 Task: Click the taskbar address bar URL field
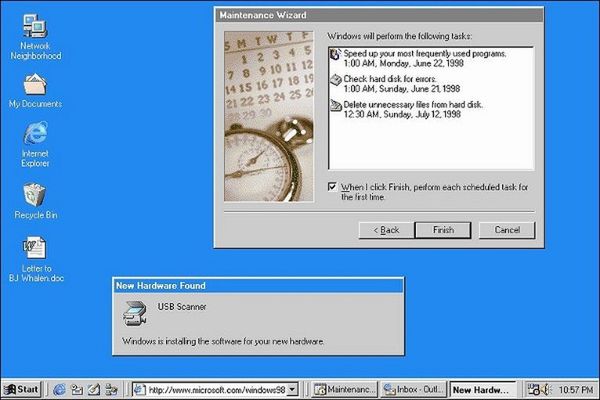point(217,390)
